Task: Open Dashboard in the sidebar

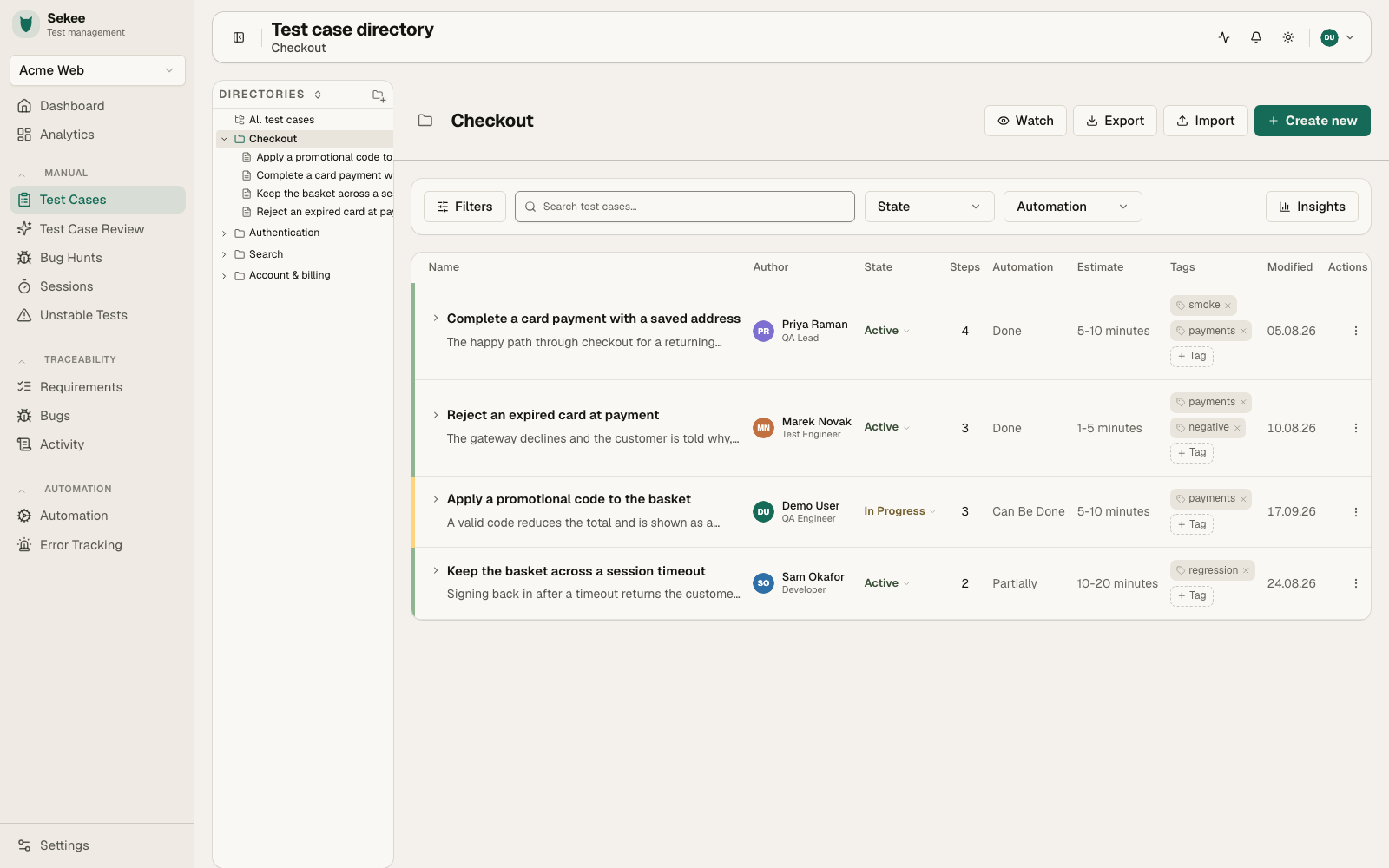Action: [97, 106]
